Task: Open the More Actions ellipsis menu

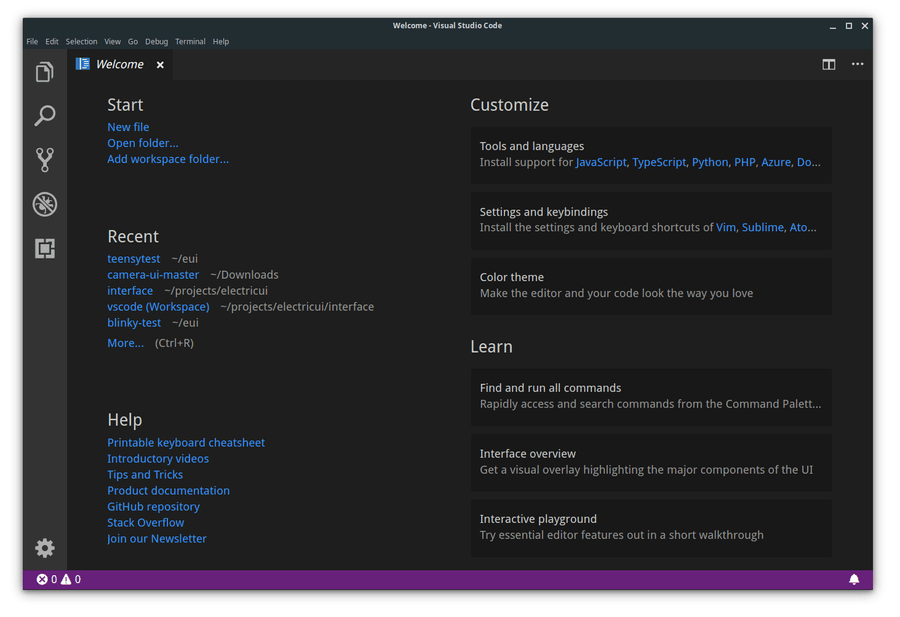Action: click(x=857, y=64)
